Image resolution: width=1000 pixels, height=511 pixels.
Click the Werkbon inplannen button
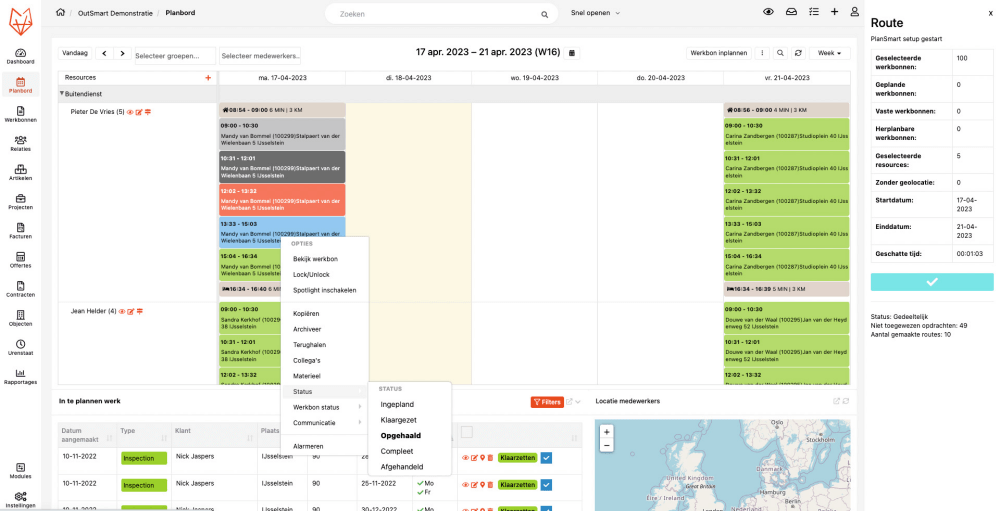point(718,53)
